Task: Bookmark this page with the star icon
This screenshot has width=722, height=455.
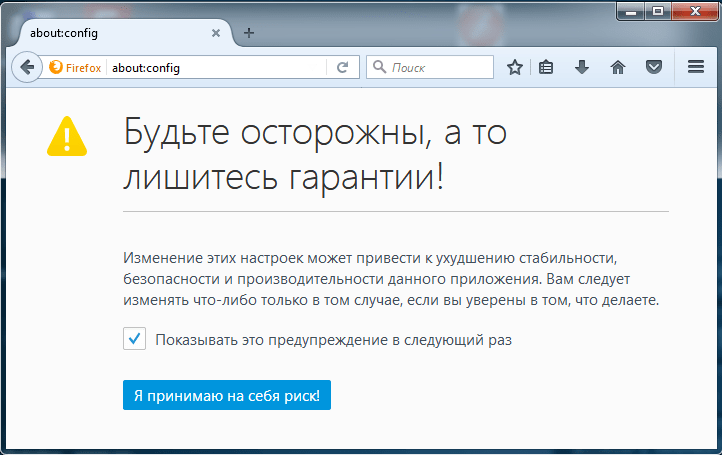Action: (x=514, y=67)
